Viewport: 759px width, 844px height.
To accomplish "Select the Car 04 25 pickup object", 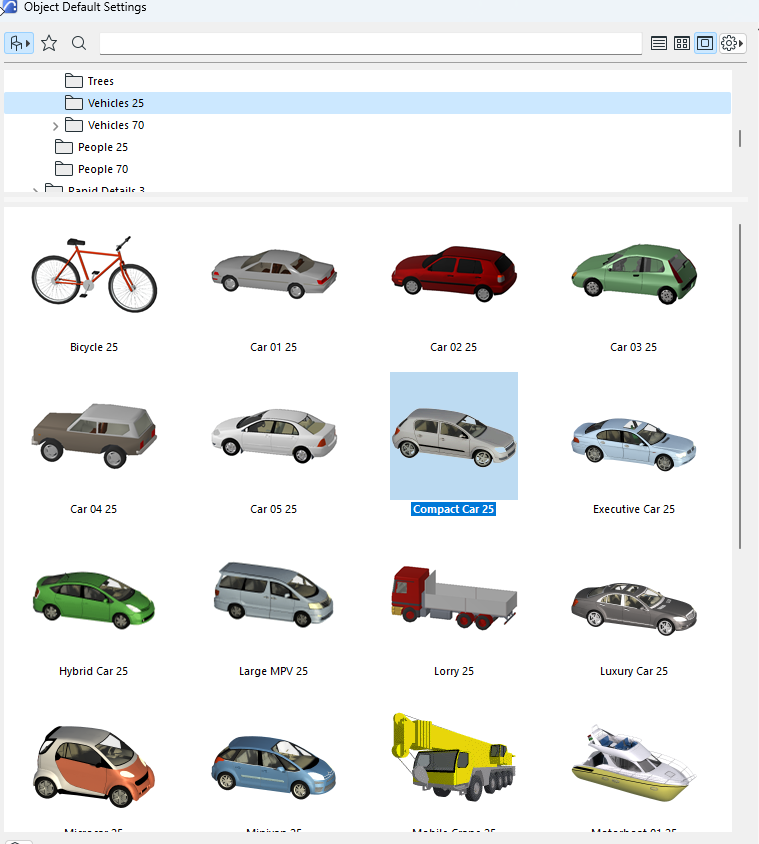I will [x=94, y=436].
